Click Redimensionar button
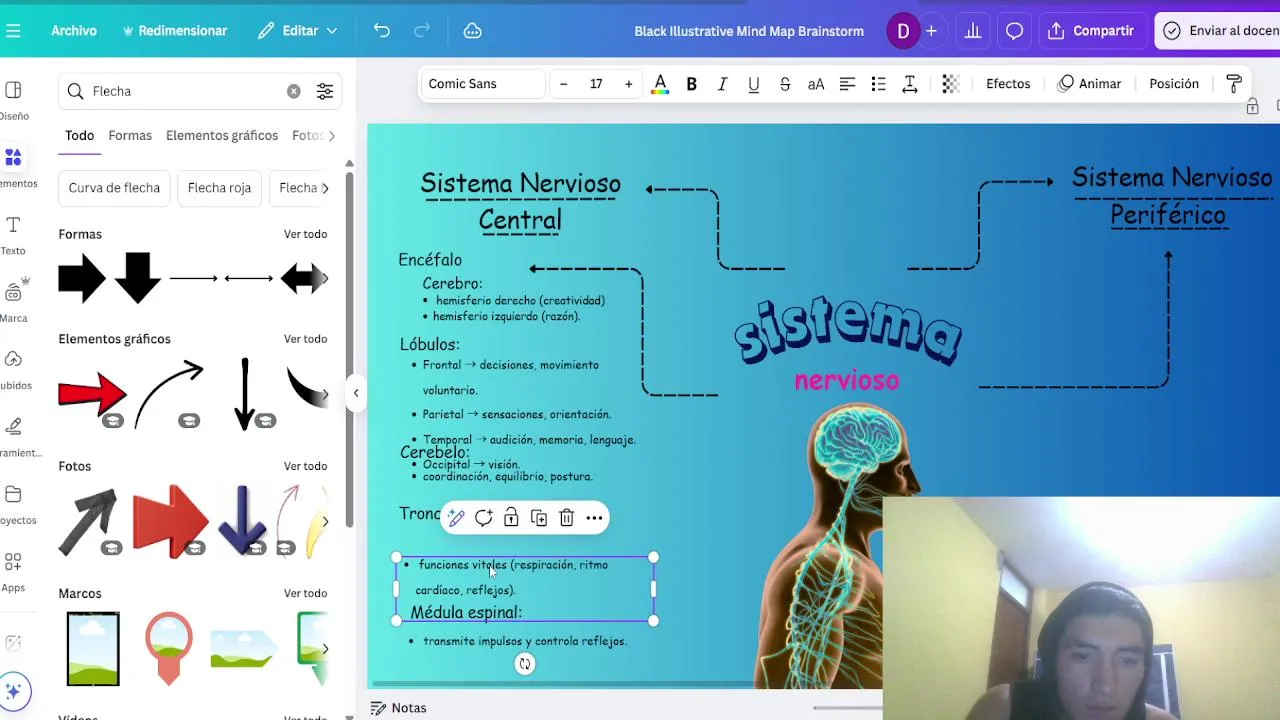1280x720 pixels. [175, 31]
